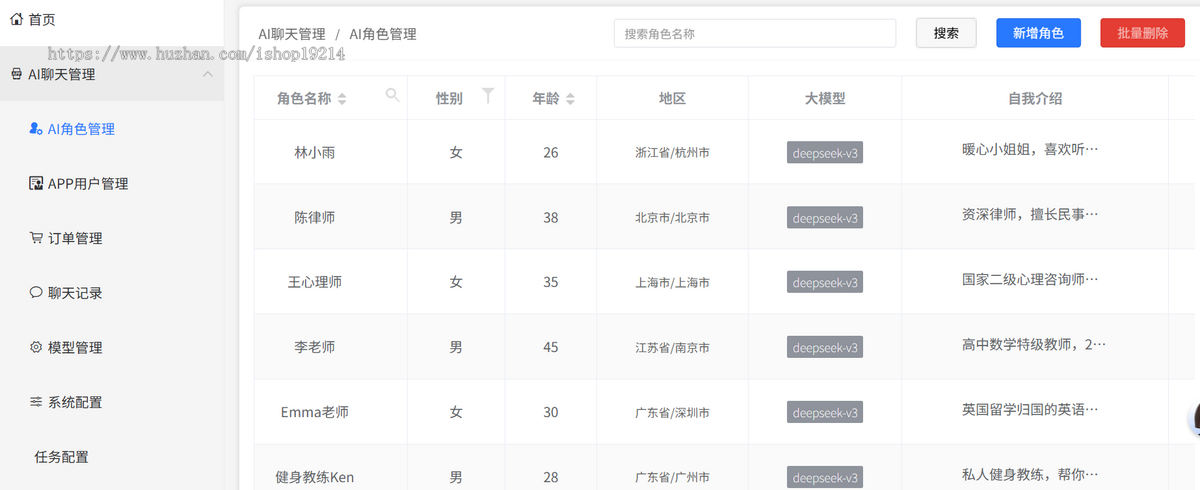Click the name cell 李老师
Screen dimensions: 1200x490
pyautogui.click(x=315, y=347)
